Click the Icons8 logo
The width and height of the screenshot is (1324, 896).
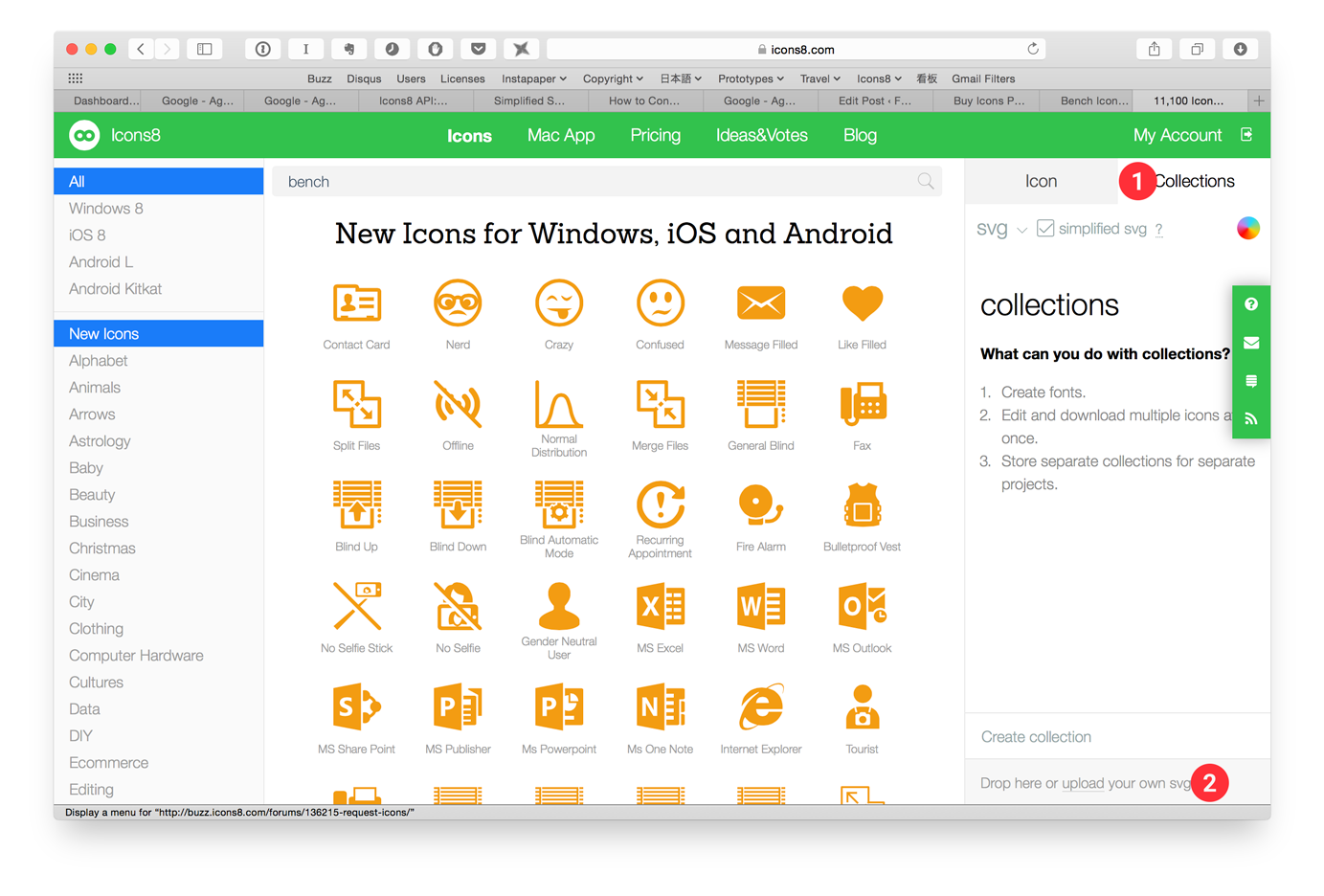point(84,135)
